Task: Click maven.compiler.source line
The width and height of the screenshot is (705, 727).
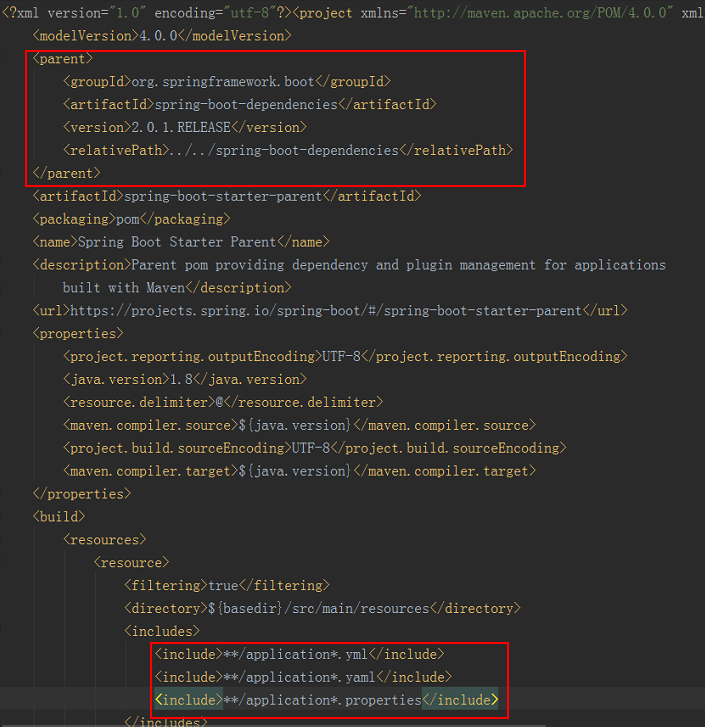Action: (x=299, y=426)
